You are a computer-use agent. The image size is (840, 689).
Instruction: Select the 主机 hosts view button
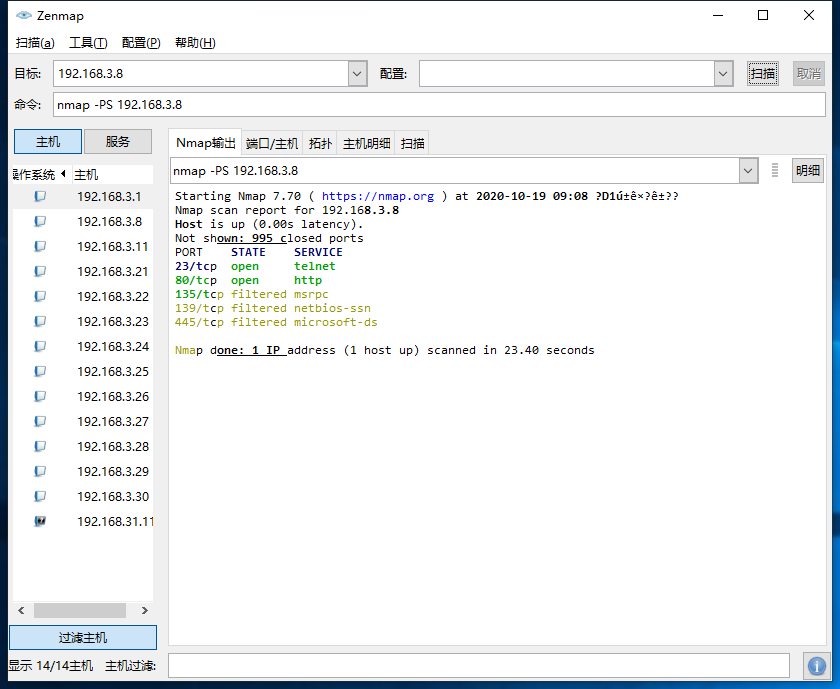click(48, 141)
